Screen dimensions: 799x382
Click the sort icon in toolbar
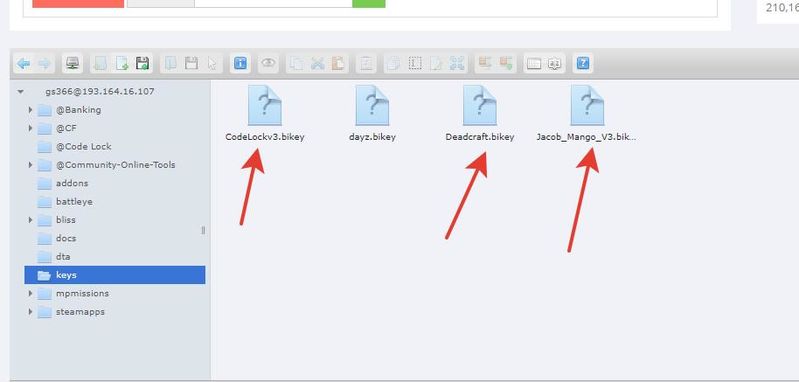click(x=554, y=64)
